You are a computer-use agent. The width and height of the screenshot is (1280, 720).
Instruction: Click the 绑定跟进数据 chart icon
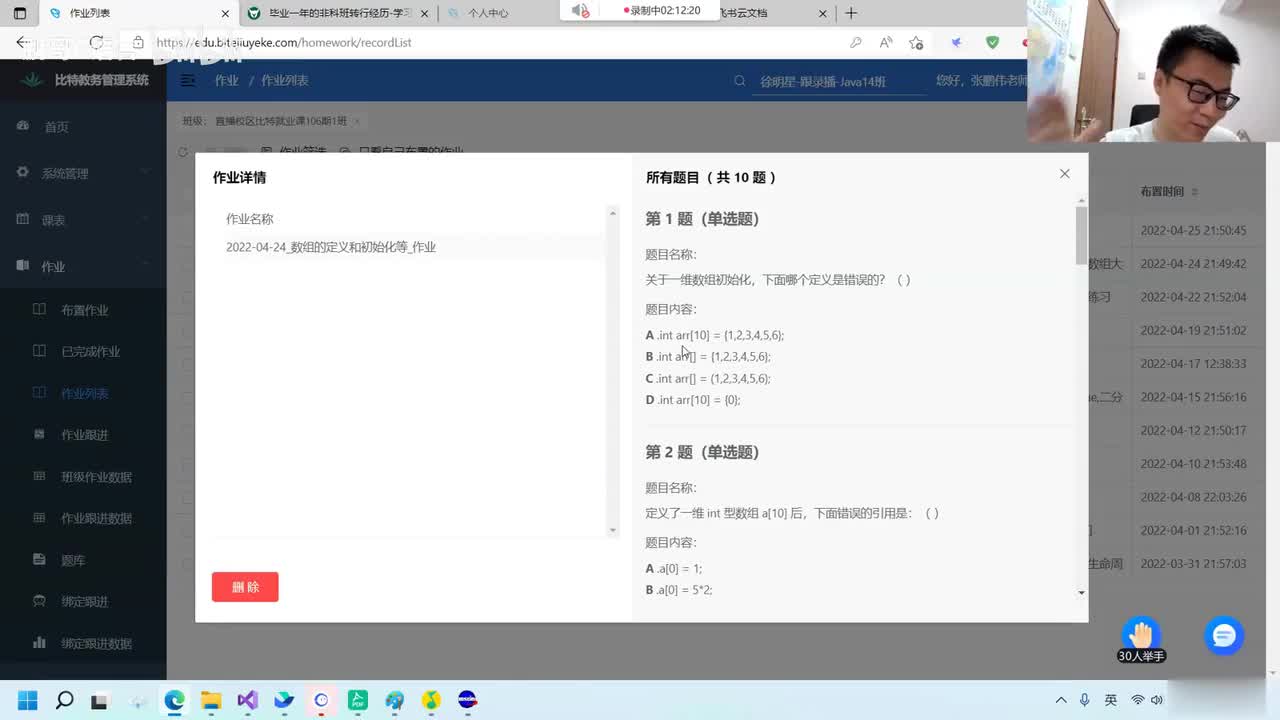tap(39, 642)
